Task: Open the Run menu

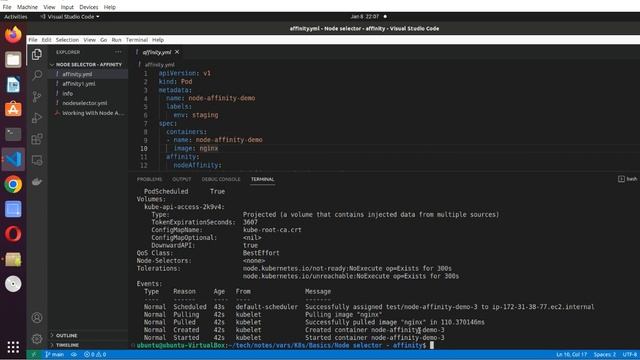Action: (x=116, y=40)
